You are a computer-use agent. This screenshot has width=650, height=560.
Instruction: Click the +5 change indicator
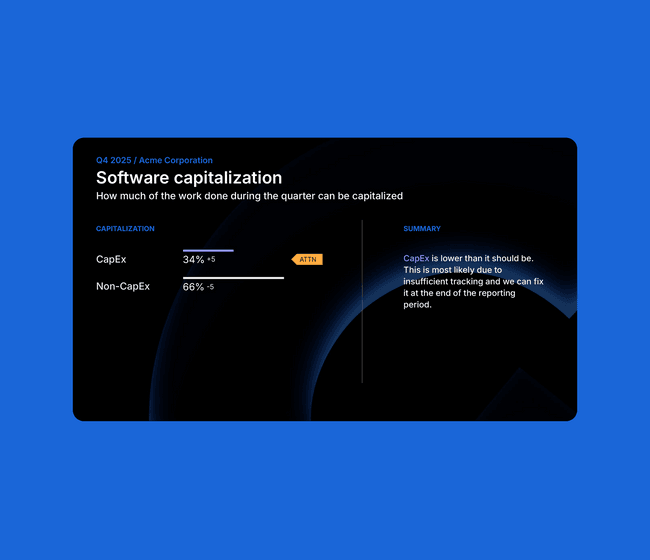(211, 260)
